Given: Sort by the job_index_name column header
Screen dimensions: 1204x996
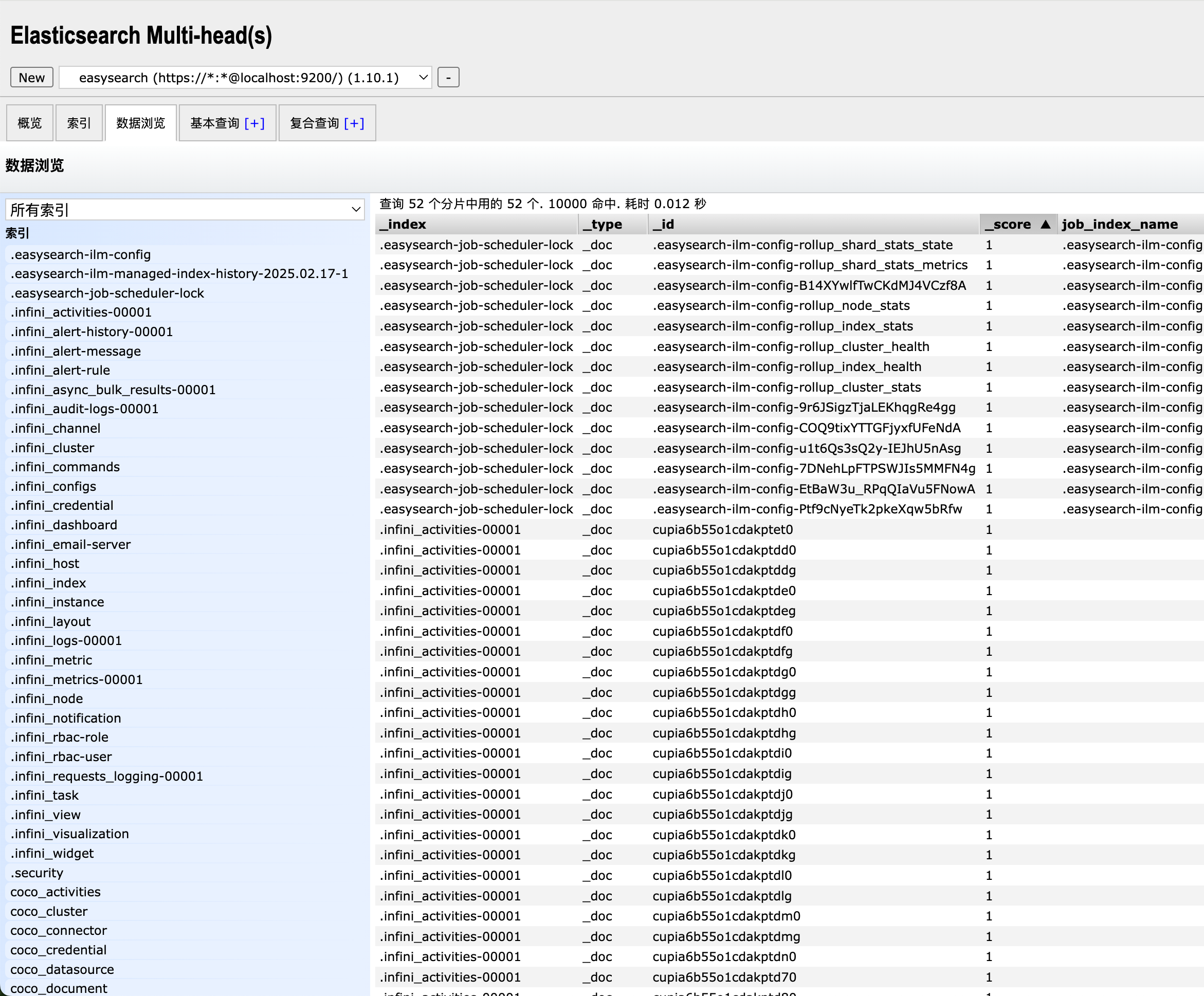Looking at the screenshot, I should coord(1129,224).
